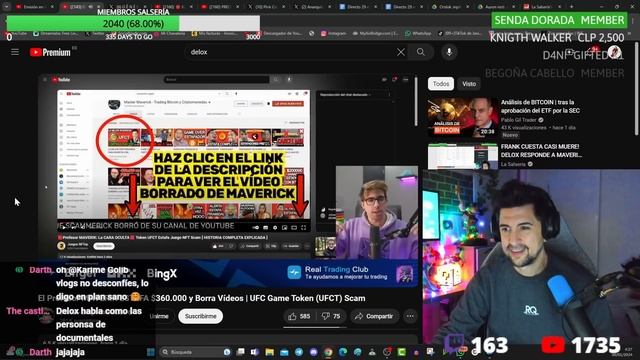The image size is (640, 360).
Task: Open the FRANK CUESTA CASI MUERE thumbnail
Action: 462,156
